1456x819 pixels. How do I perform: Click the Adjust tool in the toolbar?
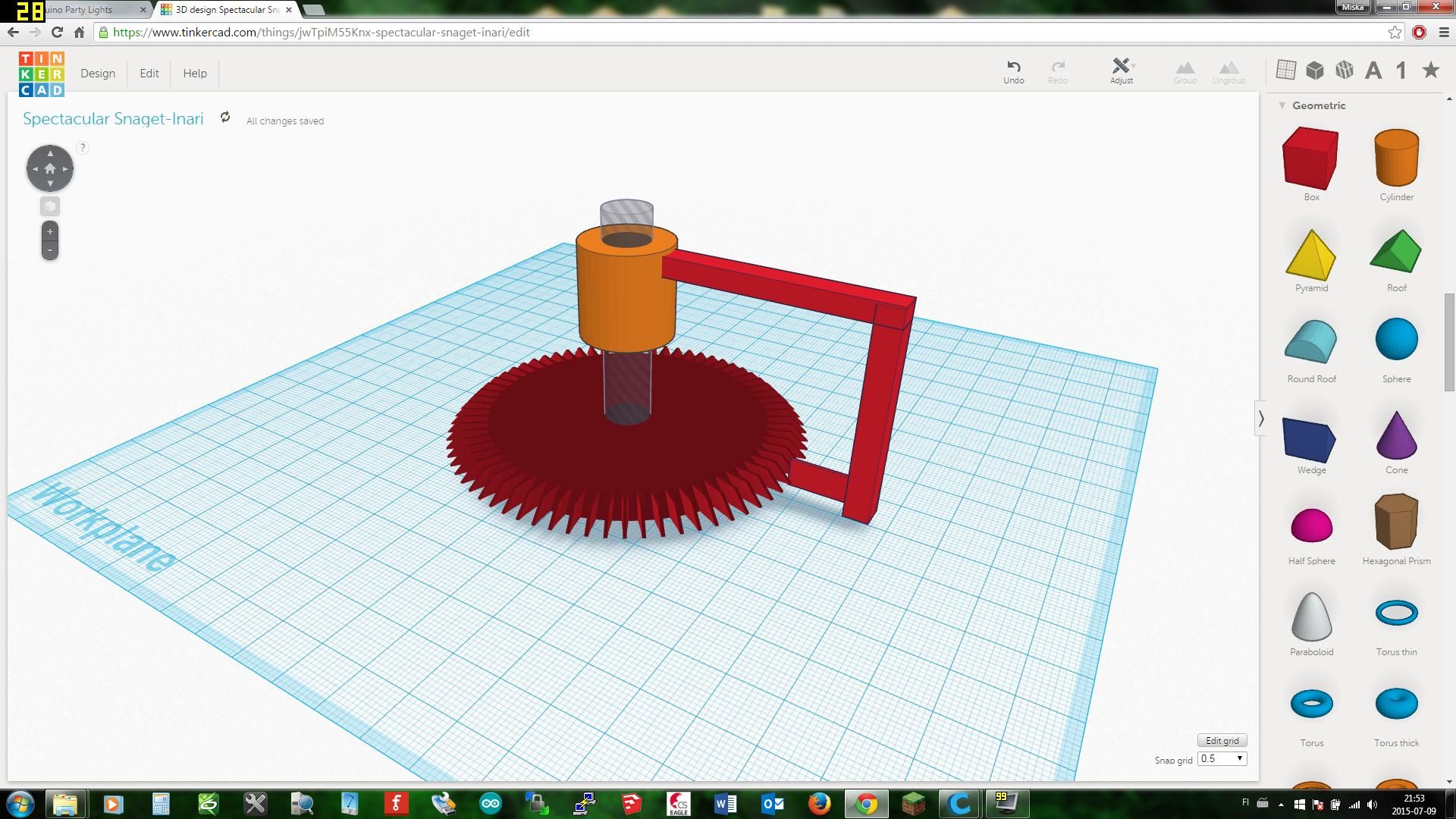click(x=1120, y=70)
